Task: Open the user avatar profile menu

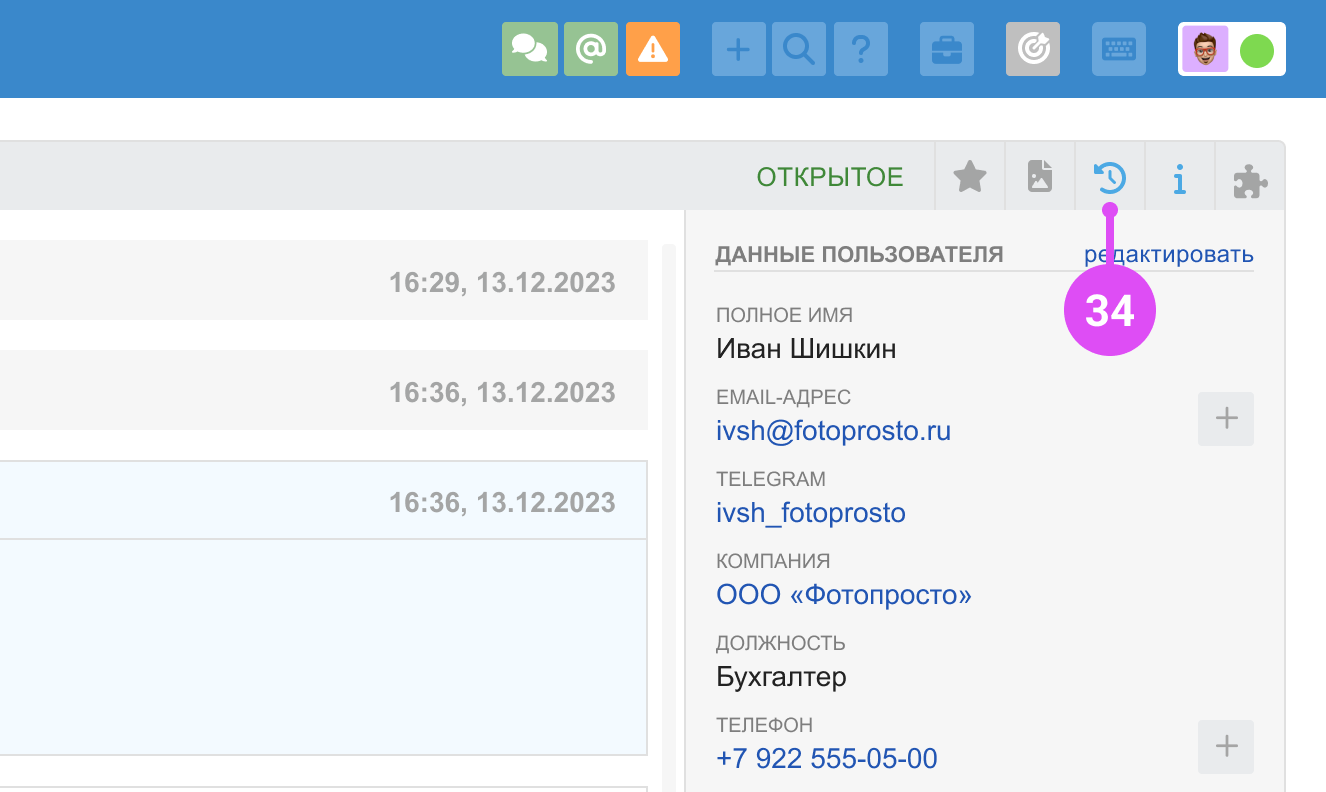Action: click(x=1205, y=49)
